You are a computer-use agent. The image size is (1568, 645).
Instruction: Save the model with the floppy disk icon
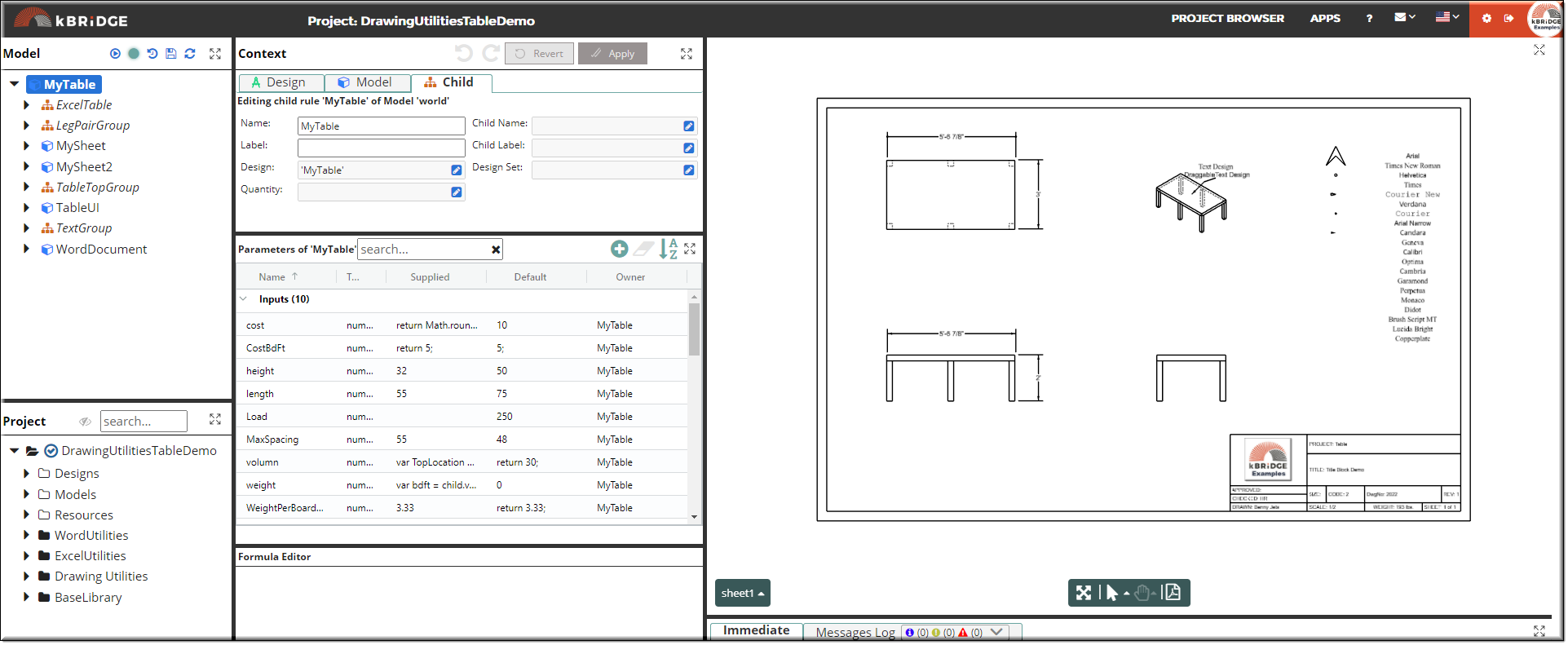[x=171, y=54]
